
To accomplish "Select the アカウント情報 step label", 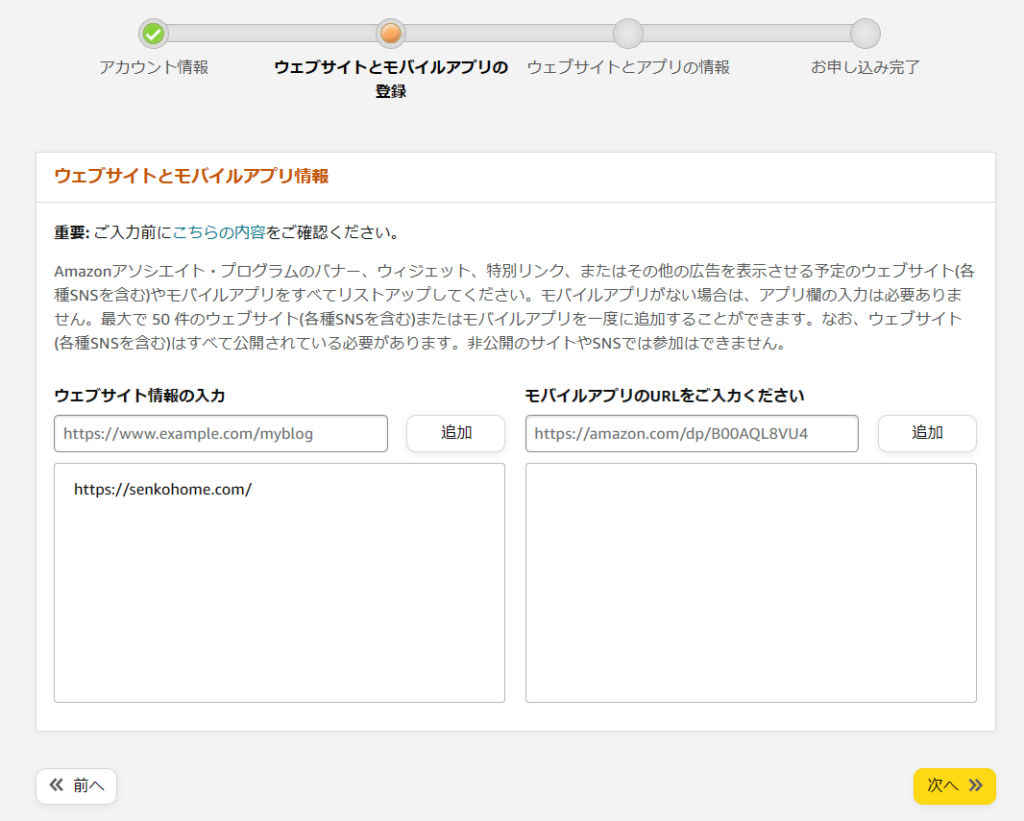I will tap(153, 68).
